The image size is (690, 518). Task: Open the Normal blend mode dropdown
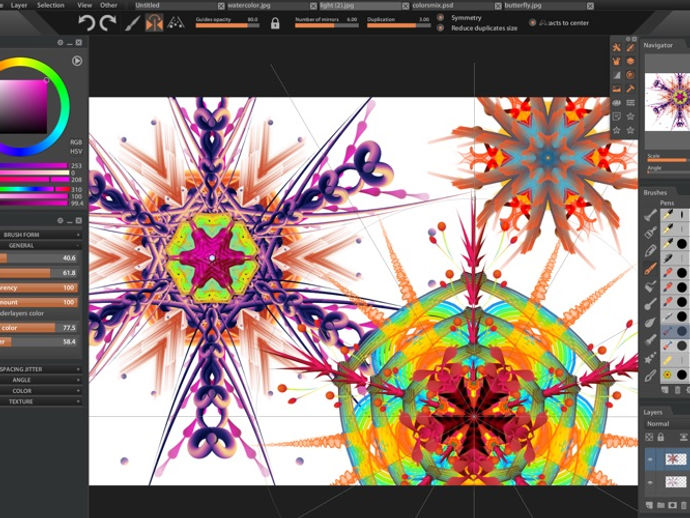pyautogui.click(x=667, y=423)
